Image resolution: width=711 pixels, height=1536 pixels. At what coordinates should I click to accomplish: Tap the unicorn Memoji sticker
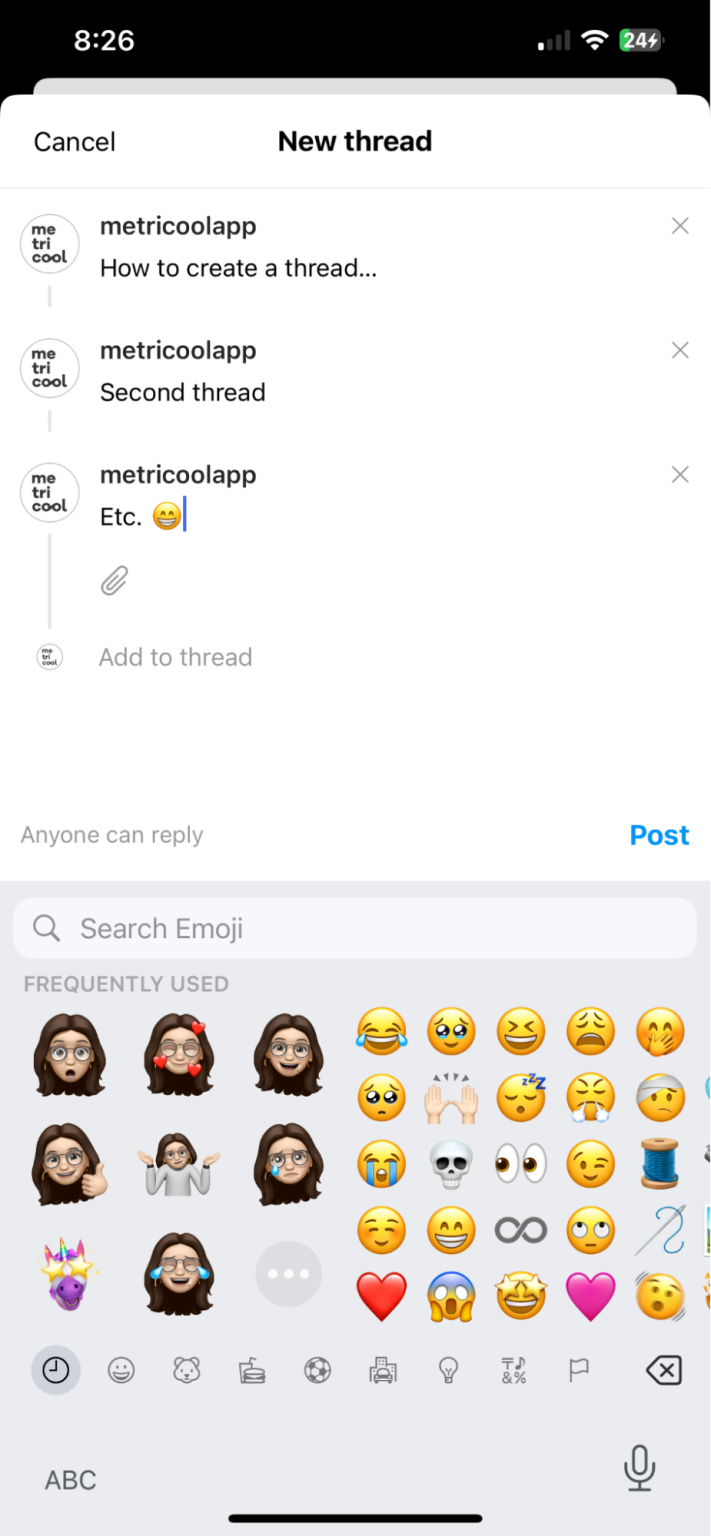(x=67, y=1272)
